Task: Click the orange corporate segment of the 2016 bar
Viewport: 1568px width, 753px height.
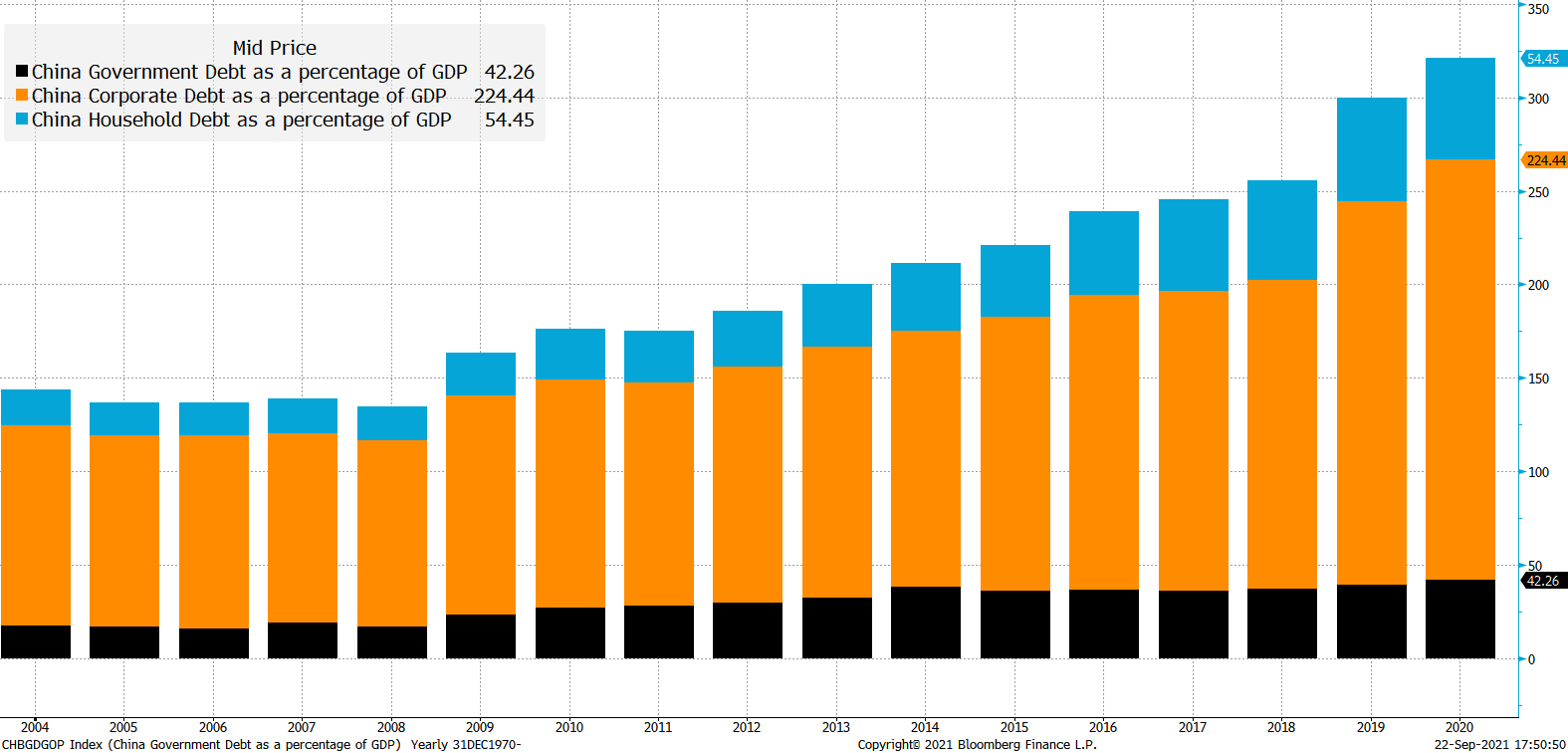Action: pyautogui.click(x=1104, y=442)
